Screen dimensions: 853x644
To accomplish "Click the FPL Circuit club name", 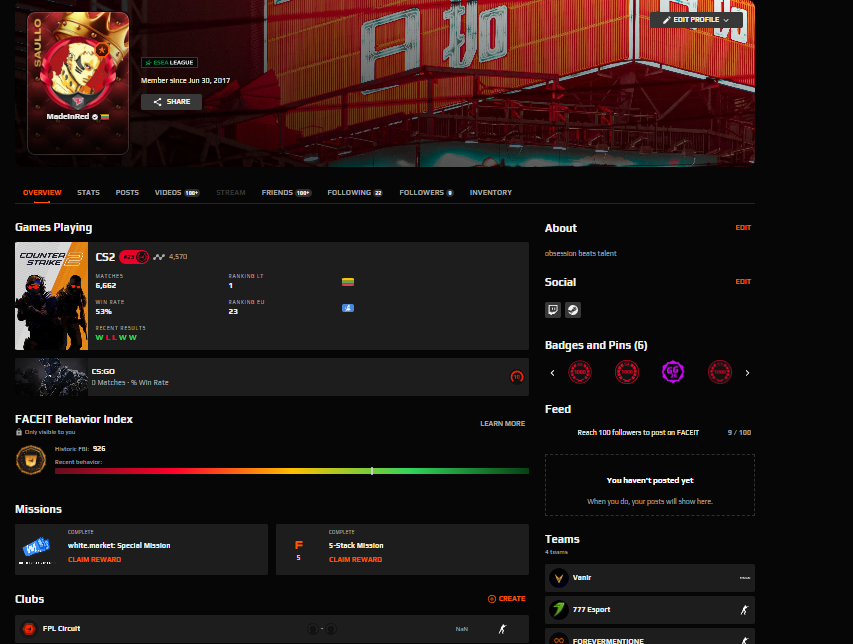I will pyautogui.click(x=61, y=629).
